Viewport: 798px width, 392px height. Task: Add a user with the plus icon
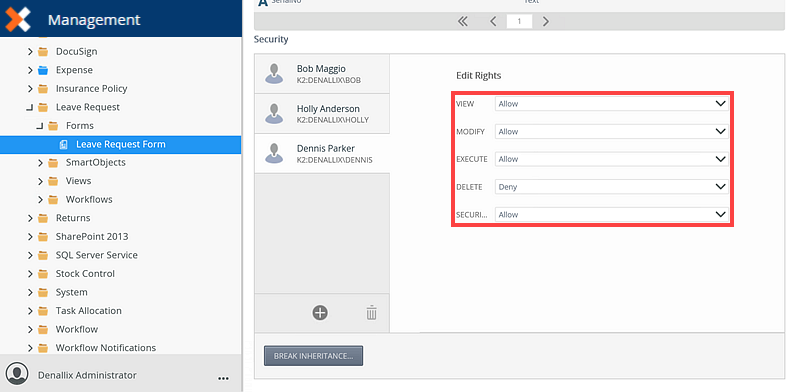click(320, 313)
